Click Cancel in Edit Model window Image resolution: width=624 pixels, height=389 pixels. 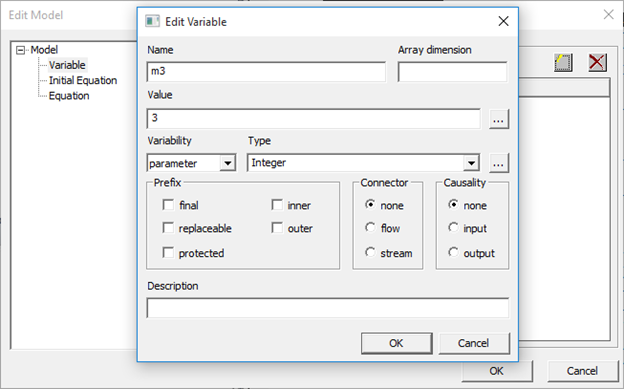(582, 371)
